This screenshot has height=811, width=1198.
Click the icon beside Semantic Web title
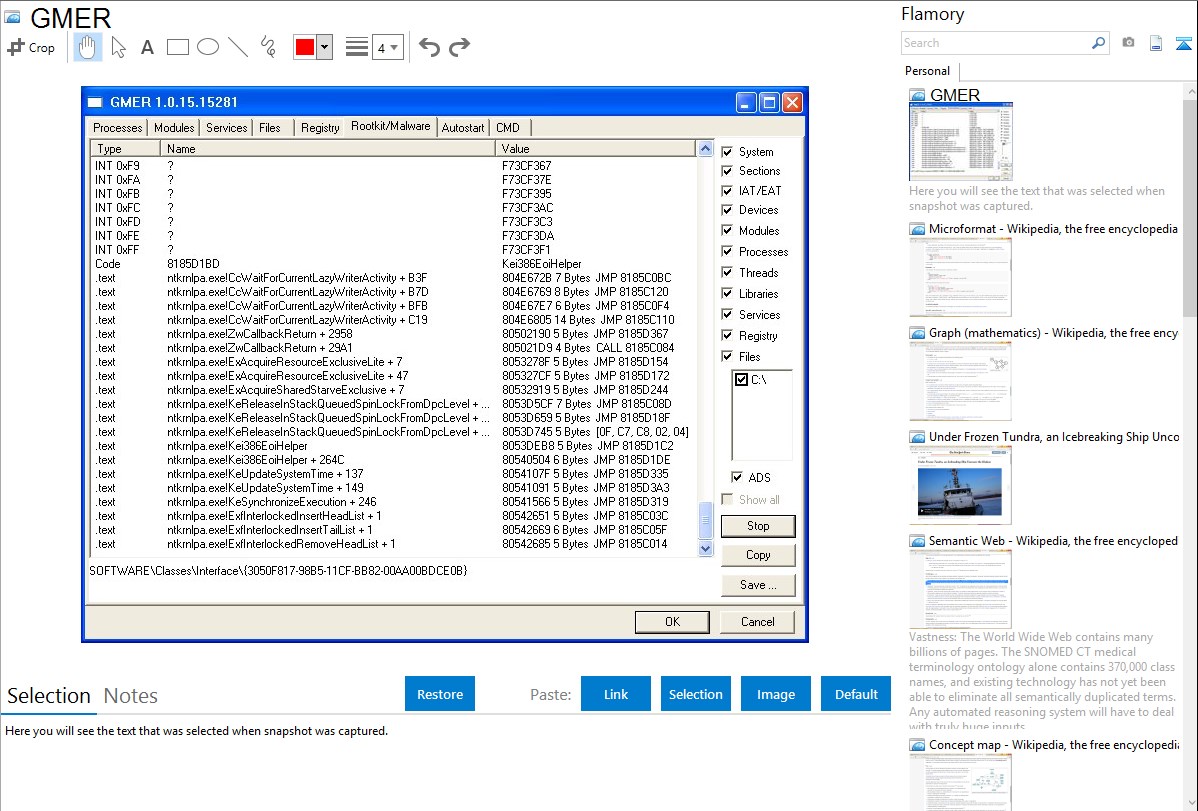click(x=917, y=540)
